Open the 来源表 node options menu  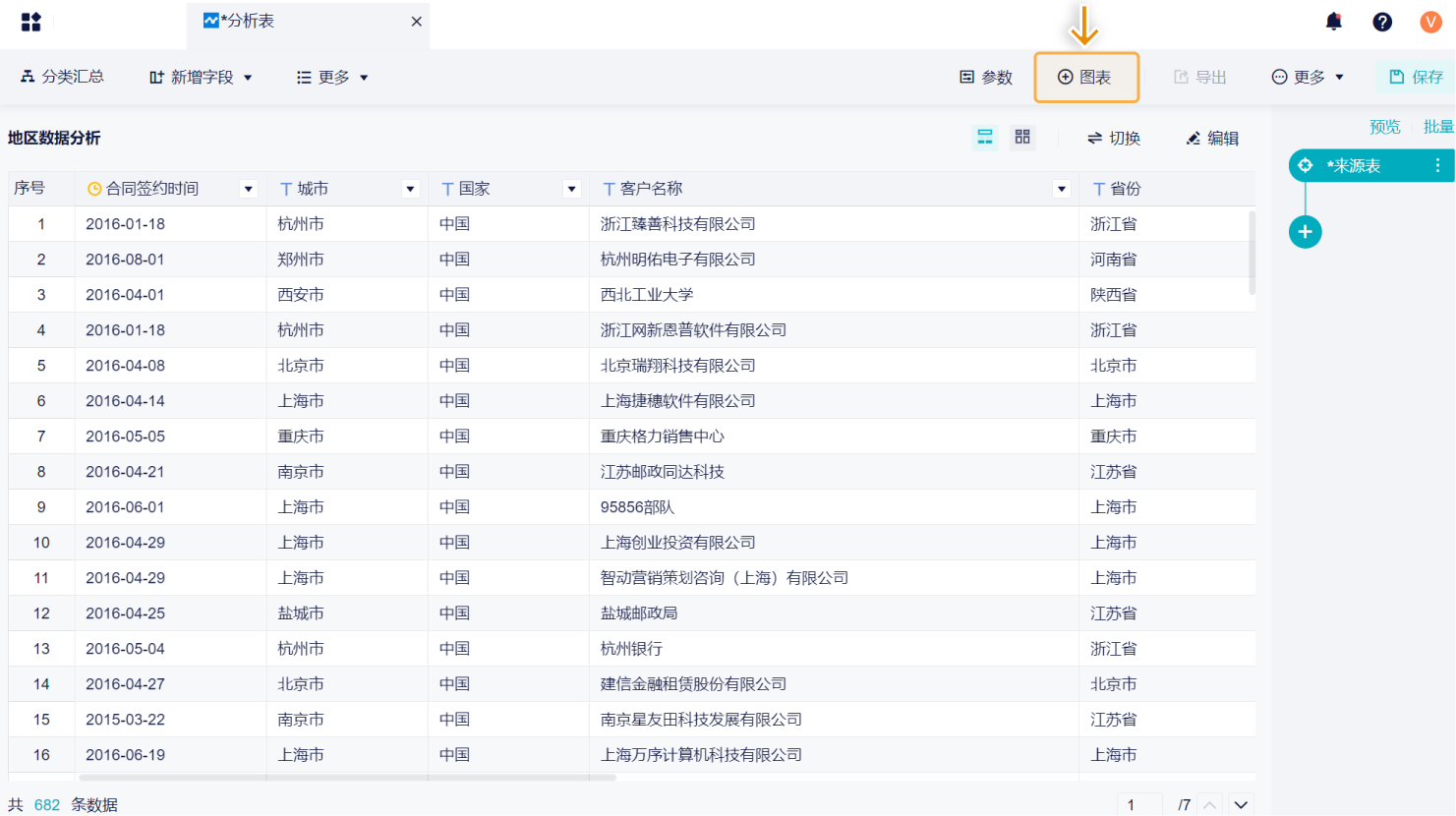point(1437,166)
